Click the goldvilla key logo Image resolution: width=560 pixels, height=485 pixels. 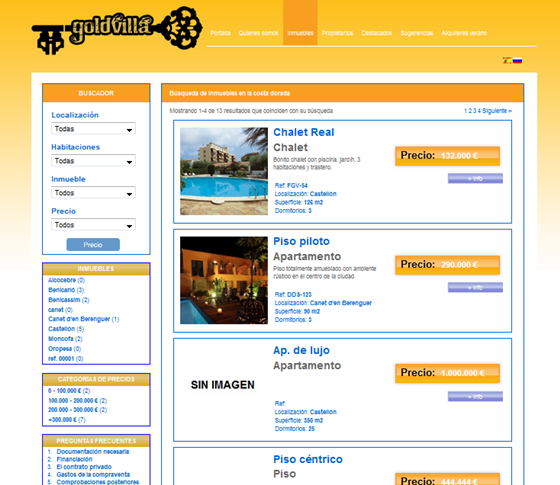[117, 30]
